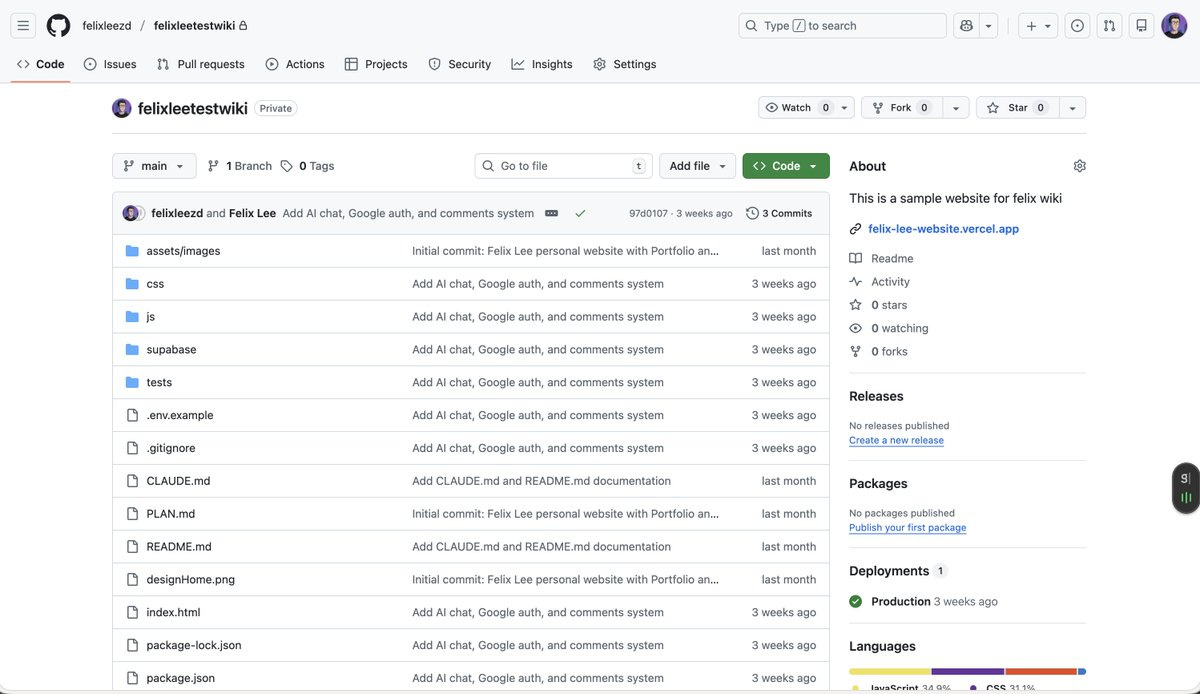
Task: Open README.md file row
Action: (x=471, y=547)
